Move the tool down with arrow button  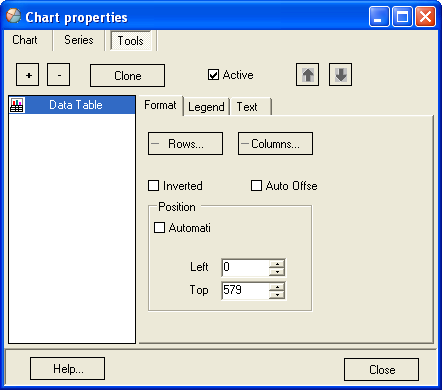[340, 75]
